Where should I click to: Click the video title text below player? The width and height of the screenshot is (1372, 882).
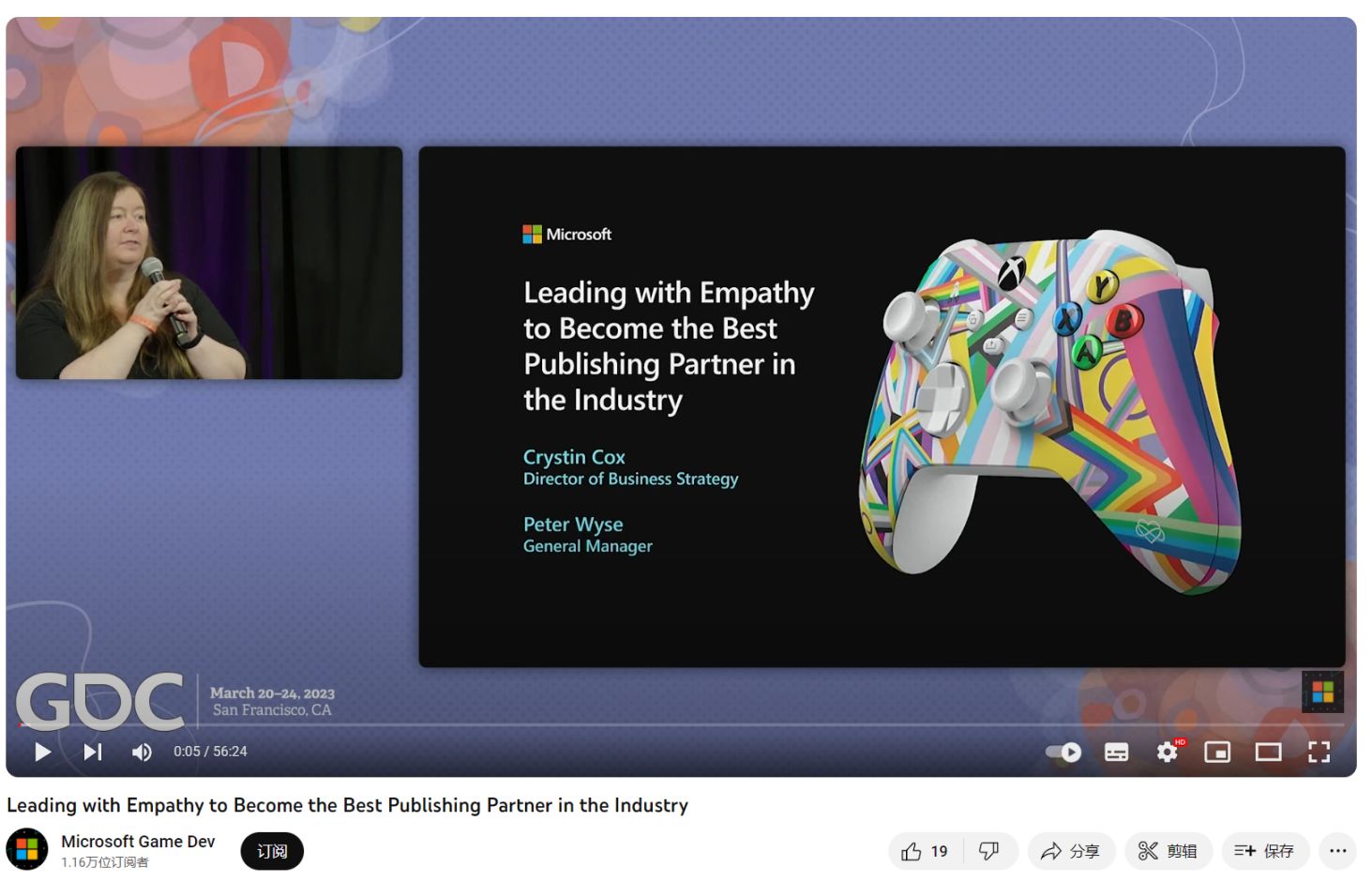click(348, 805)
